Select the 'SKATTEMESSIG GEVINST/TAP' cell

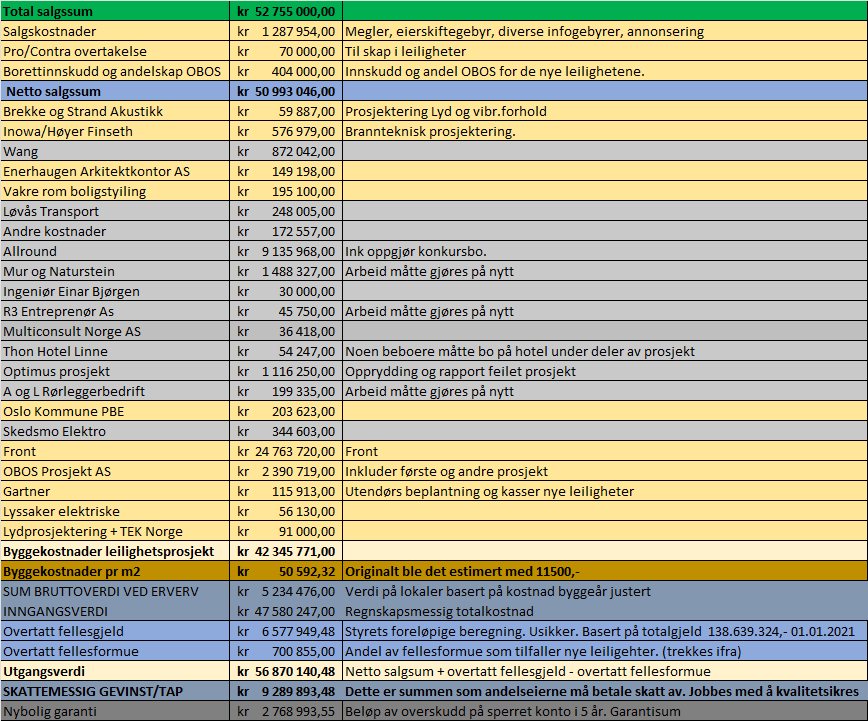(x=115, y=691)
